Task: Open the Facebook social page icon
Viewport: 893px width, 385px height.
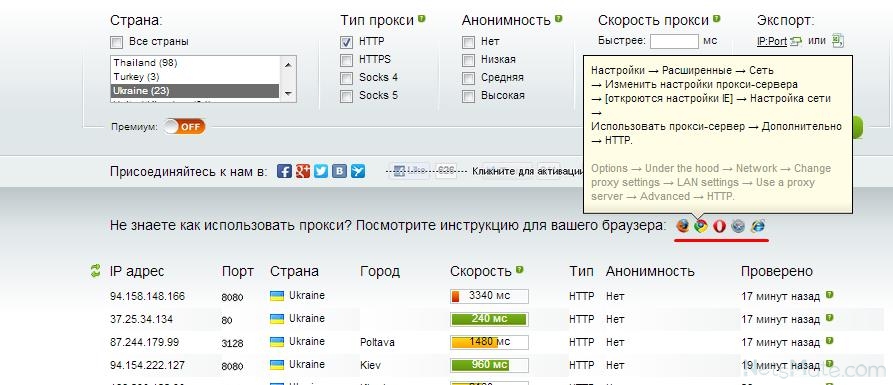Action: 284,171
